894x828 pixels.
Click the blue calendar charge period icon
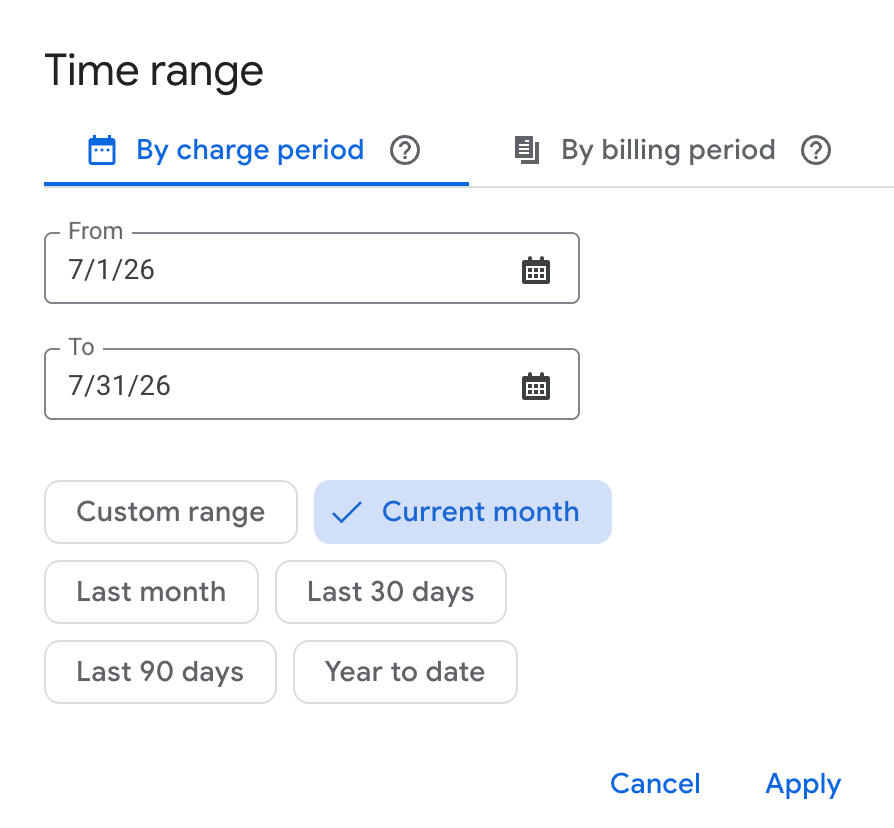[102, 151]
